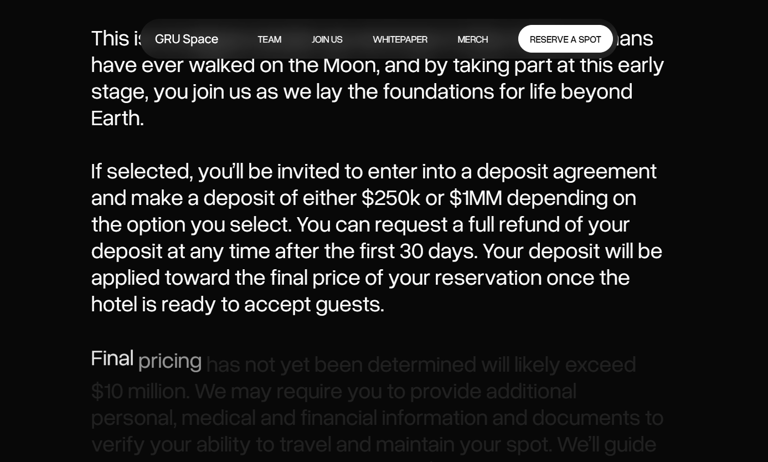Visit the MERCH nav link
The height and width of the screenshot is (462, 768).
[473, 39]
